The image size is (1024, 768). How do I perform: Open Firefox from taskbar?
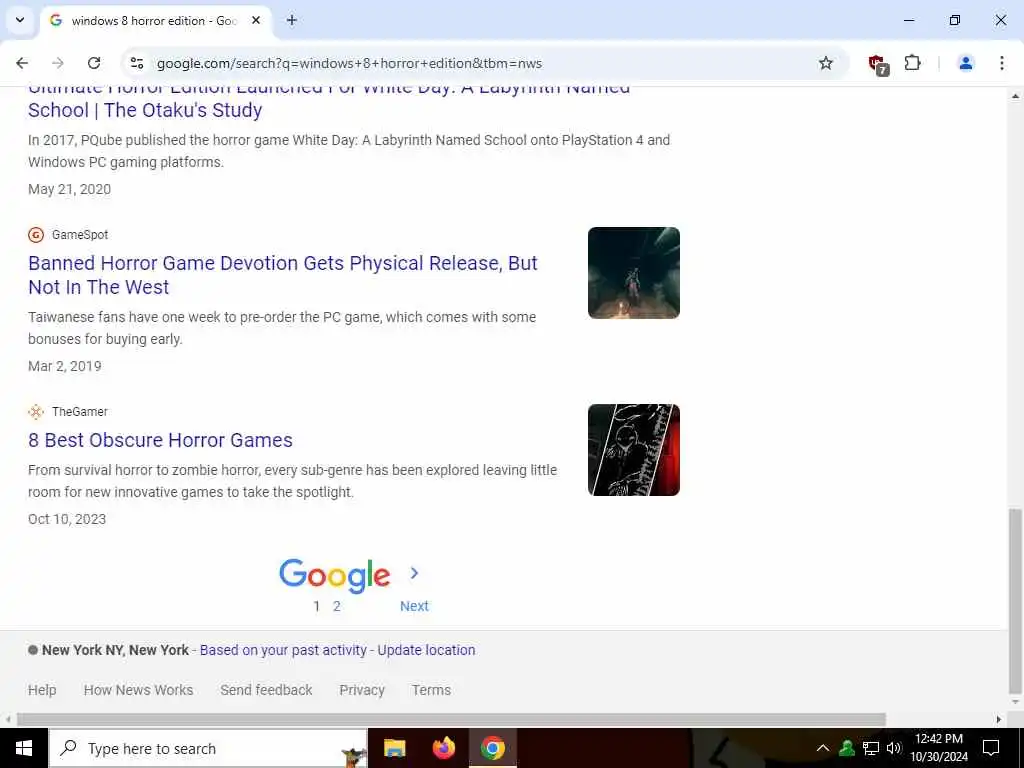pos(443,748)
